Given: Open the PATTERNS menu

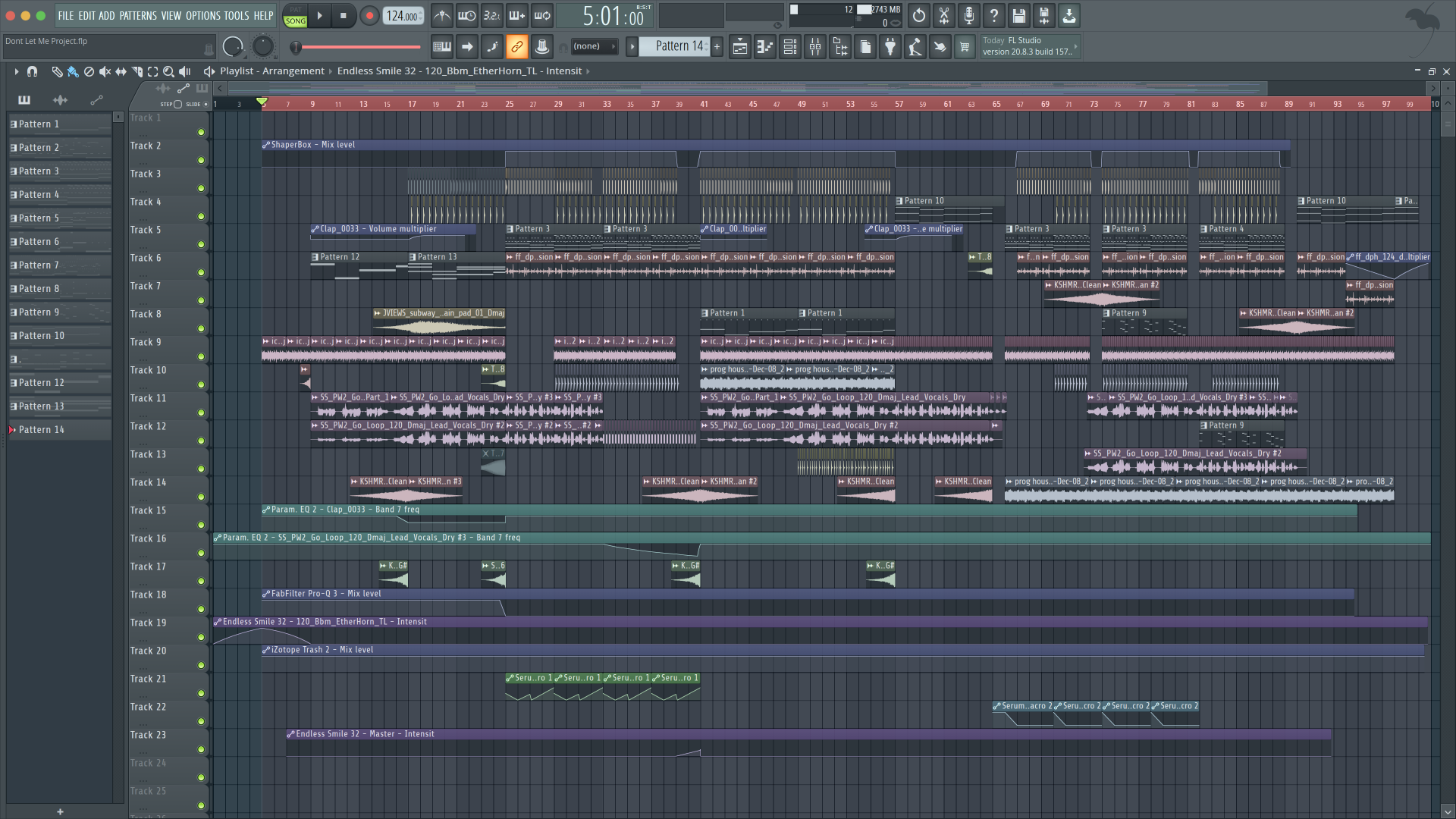Looking at the screenshot, I should 138,15.
